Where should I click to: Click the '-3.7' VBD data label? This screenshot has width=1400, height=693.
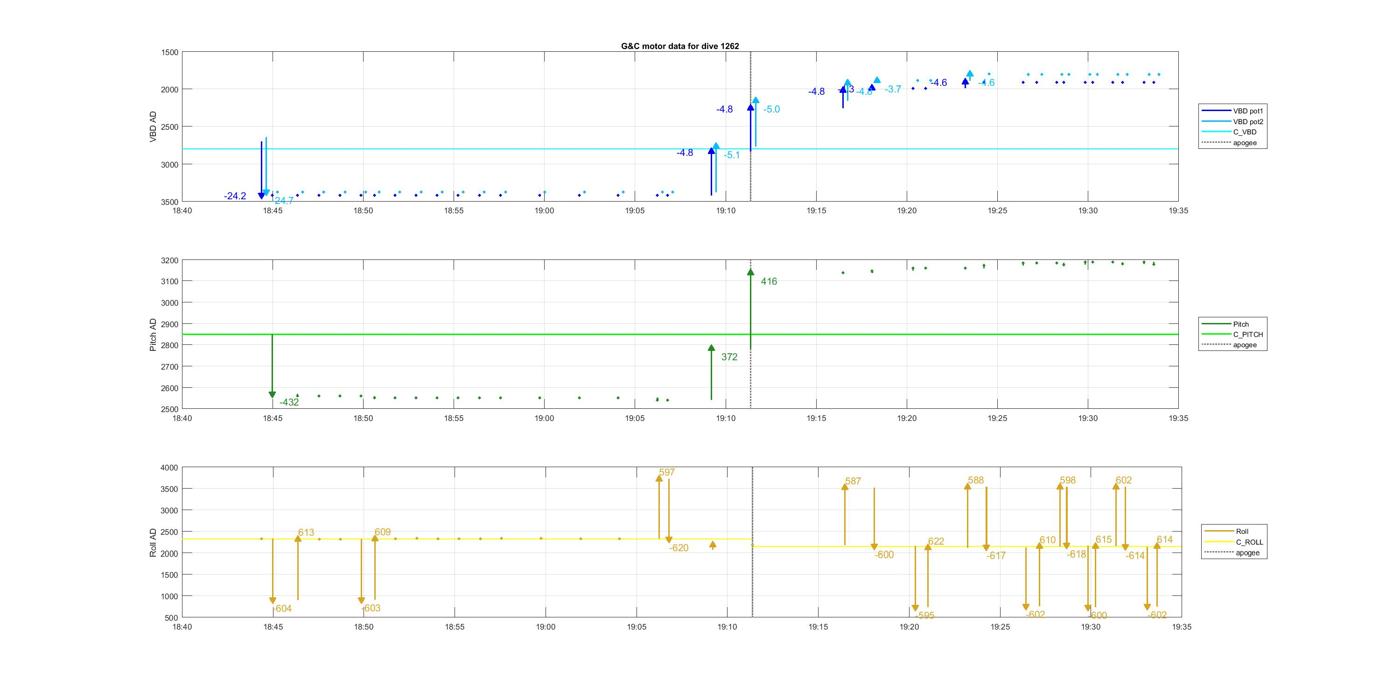893,89
